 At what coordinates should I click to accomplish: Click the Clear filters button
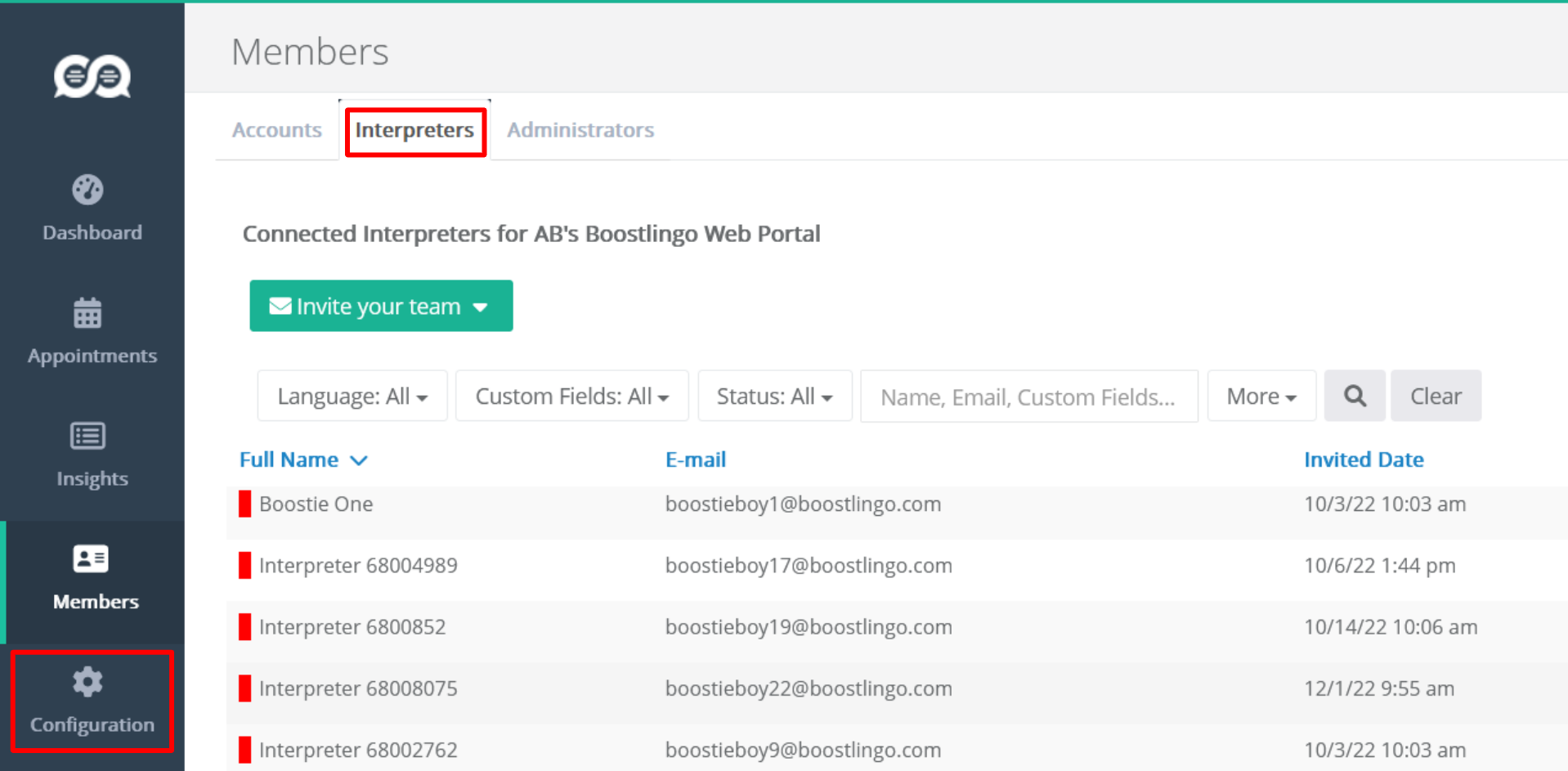(1436, 396)
